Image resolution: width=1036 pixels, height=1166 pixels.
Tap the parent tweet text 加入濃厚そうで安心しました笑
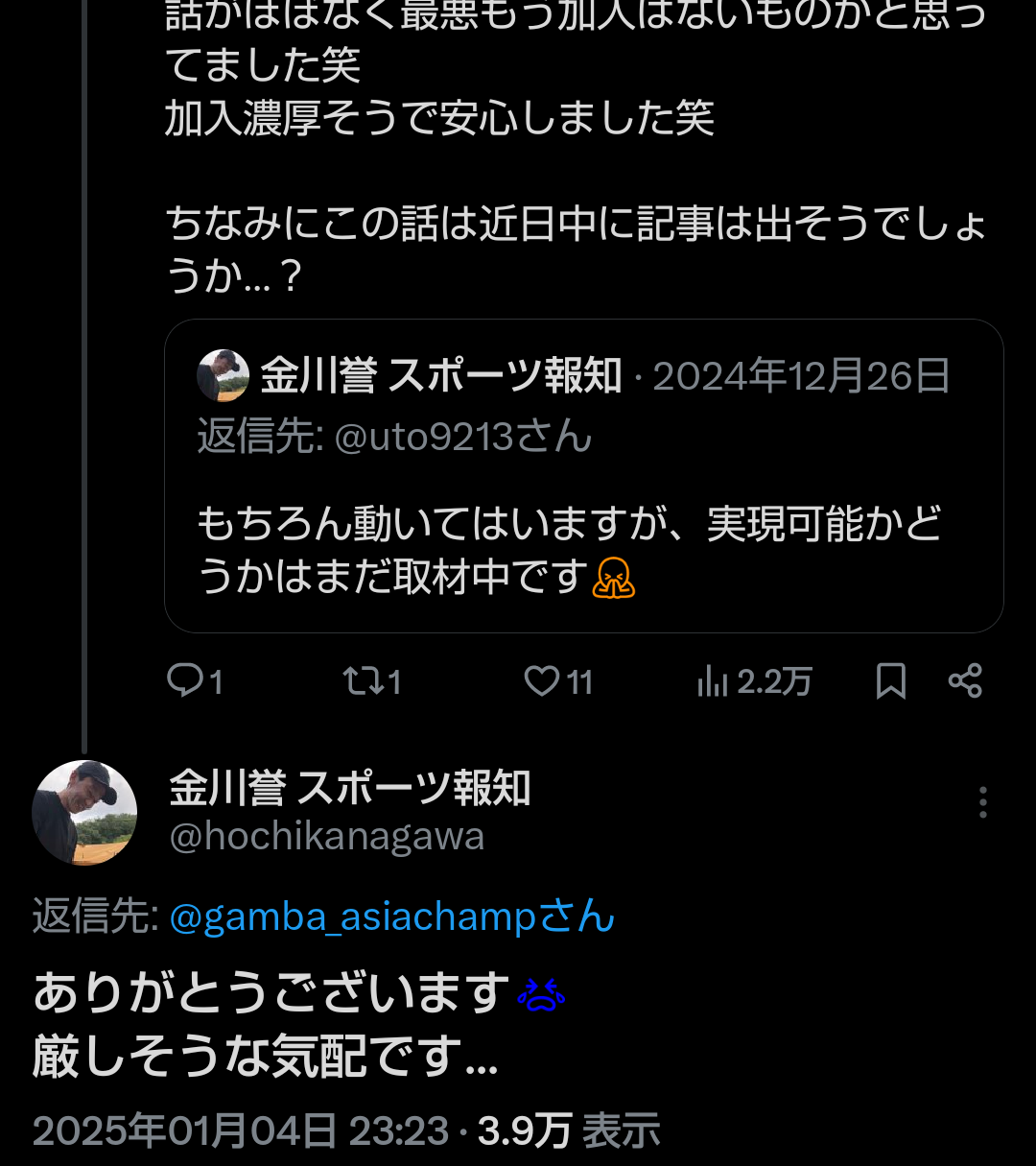pyautogui.click(x=439, y=119)
